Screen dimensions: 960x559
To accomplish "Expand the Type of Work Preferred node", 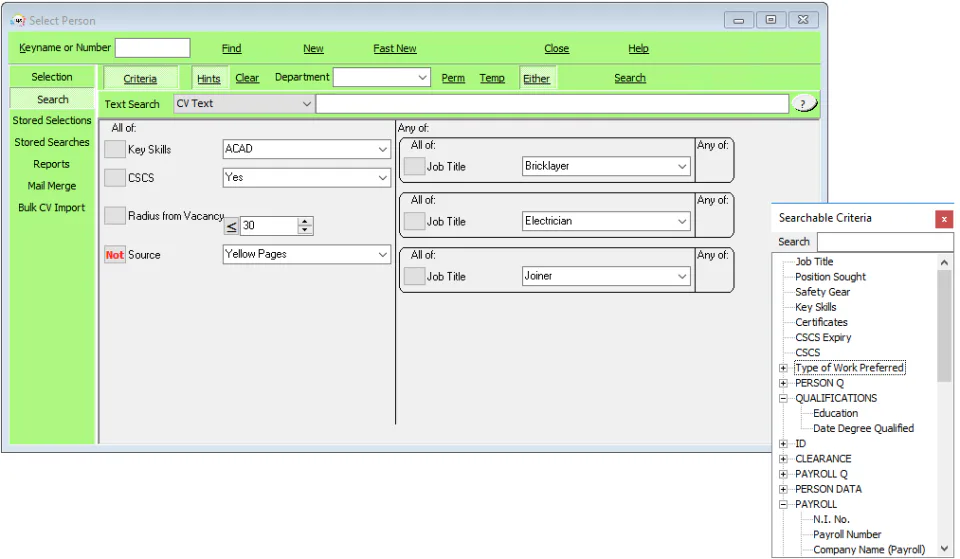I will click(783, 368).
